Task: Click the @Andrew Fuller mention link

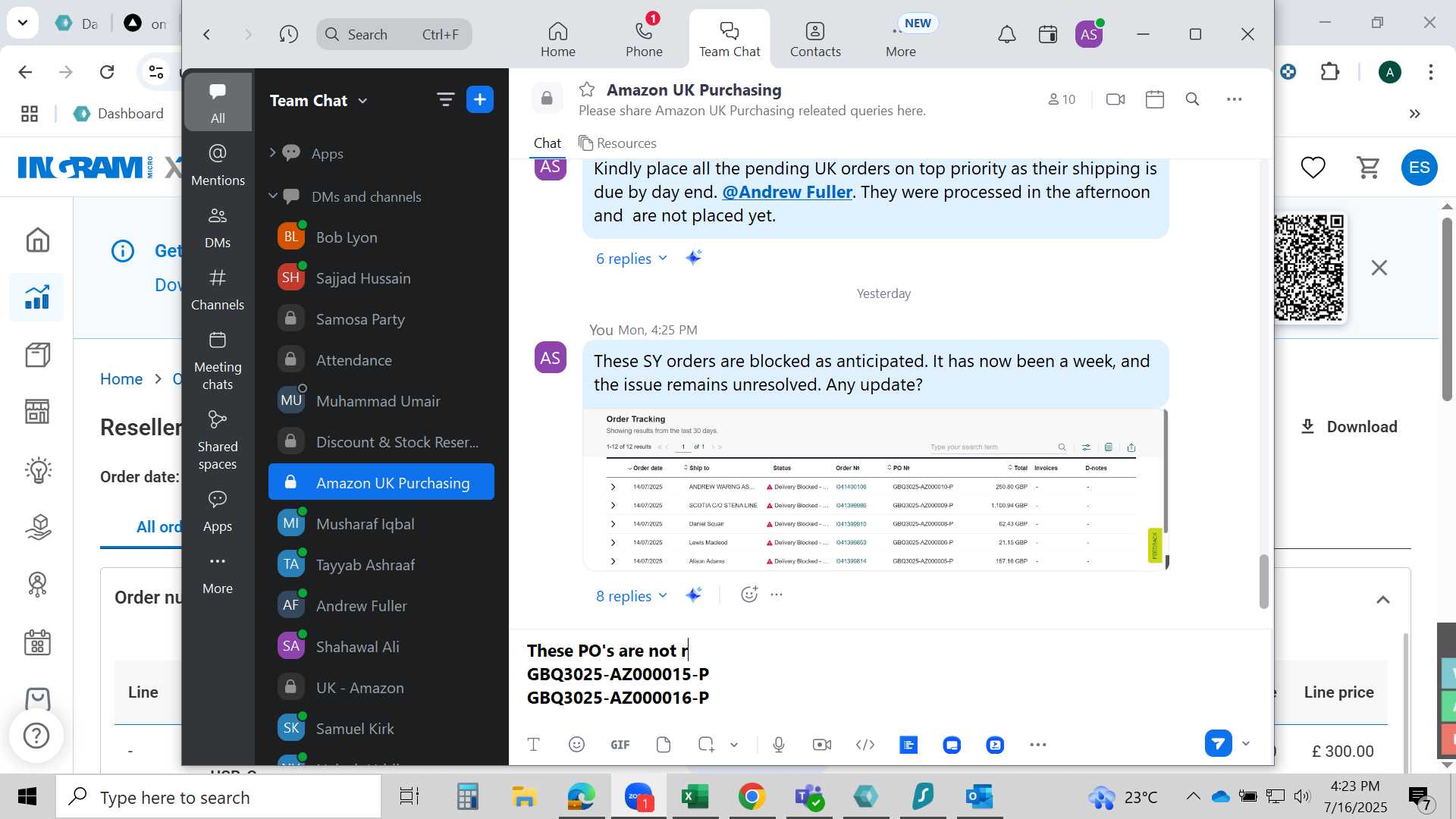Action: 787,192
